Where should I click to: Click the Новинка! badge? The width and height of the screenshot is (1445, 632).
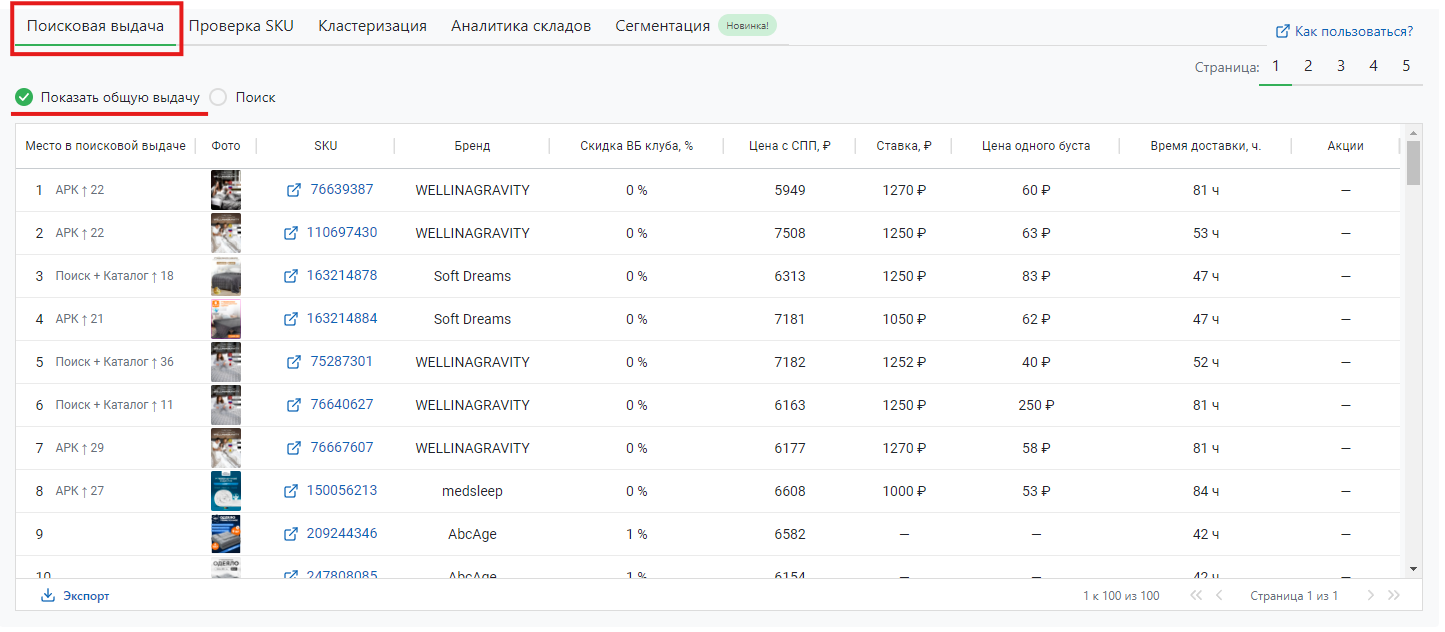[747, 26]
